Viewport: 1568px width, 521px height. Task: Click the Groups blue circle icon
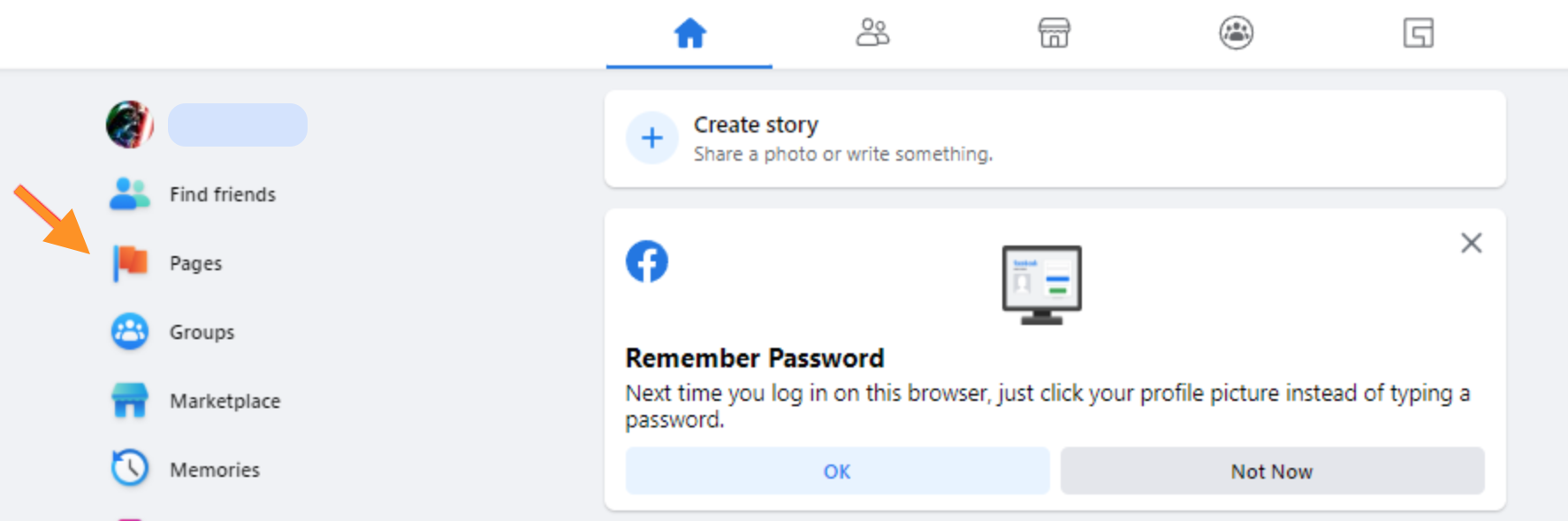130,332
